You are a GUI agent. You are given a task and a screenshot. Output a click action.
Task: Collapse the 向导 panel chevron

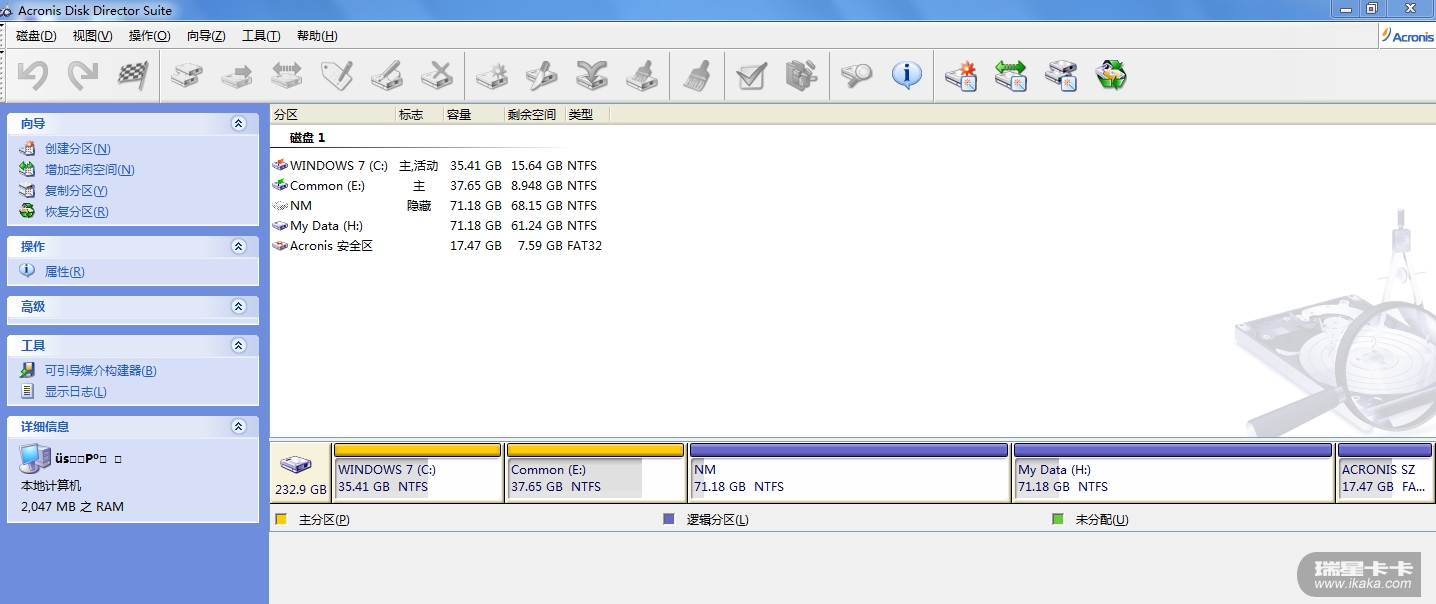[238, 123]
